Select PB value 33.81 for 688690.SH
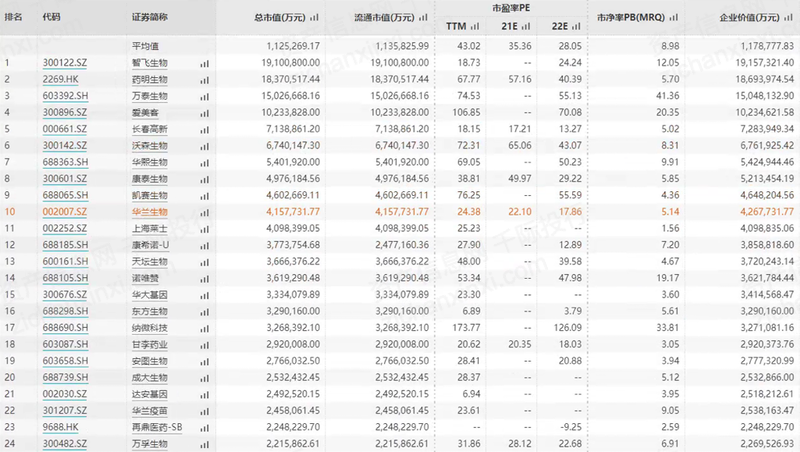 tap(667, 328)
